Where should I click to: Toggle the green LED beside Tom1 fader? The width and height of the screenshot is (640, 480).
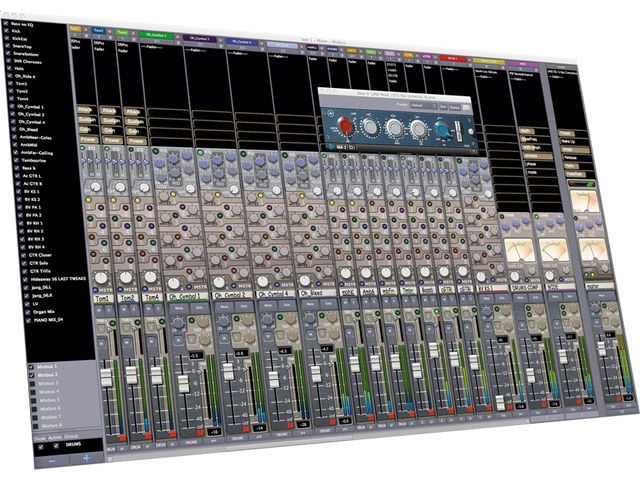pos(112,323)
